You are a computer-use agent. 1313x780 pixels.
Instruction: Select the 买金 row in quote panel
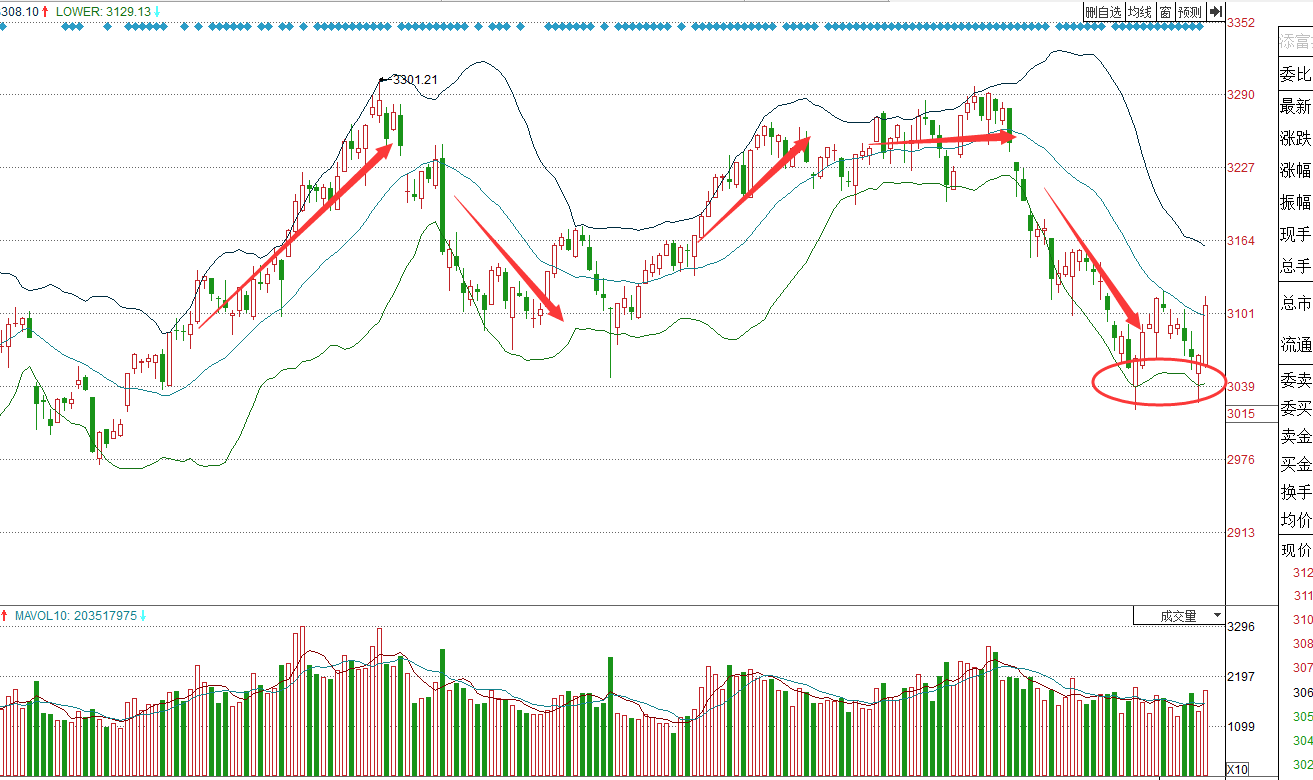(x=1295, y=464)
